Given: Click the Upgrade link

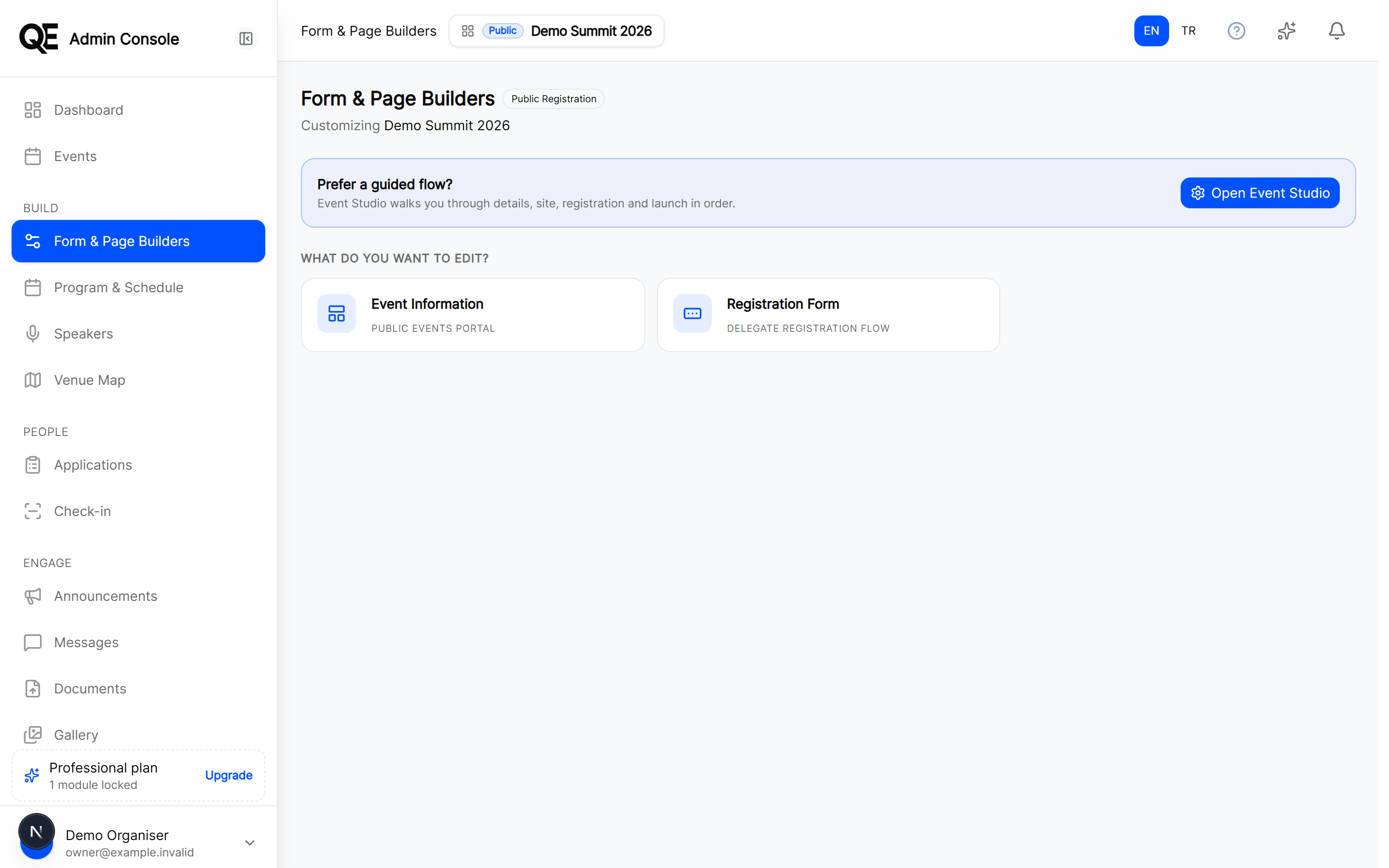Looking at the screenshot, I should point(229,775).
